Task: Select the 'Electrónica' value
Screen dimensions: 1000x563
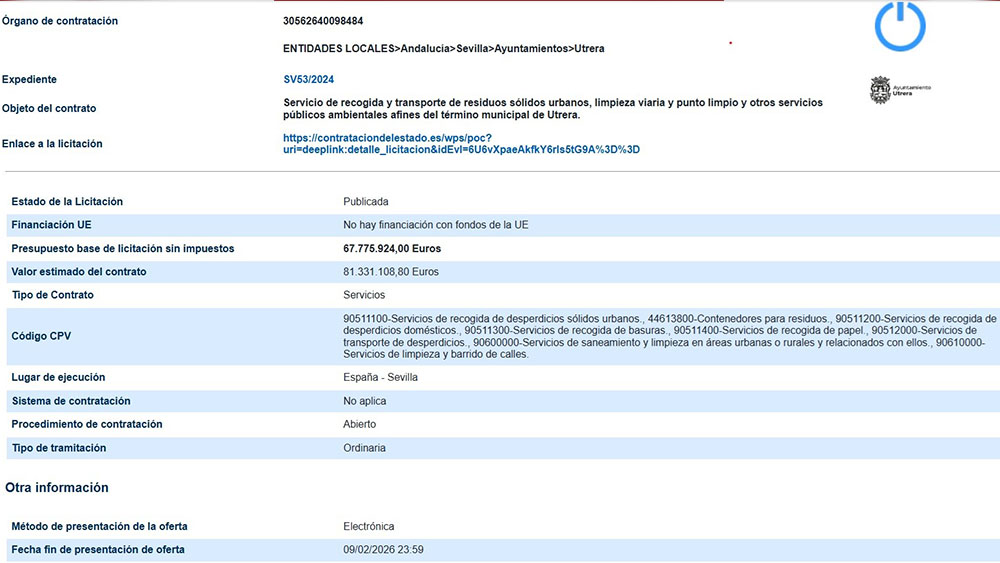Action: point(369,527)
